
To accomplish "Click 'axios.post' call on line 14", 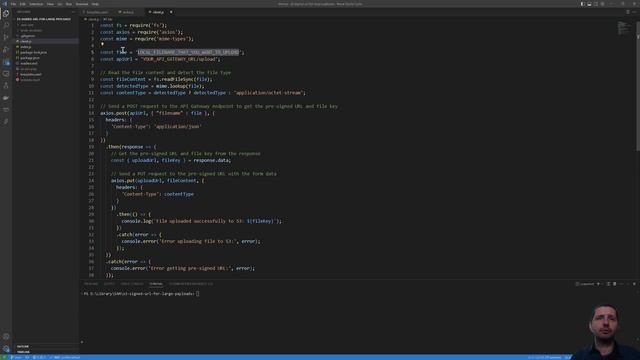I will [x=113, y=113].
